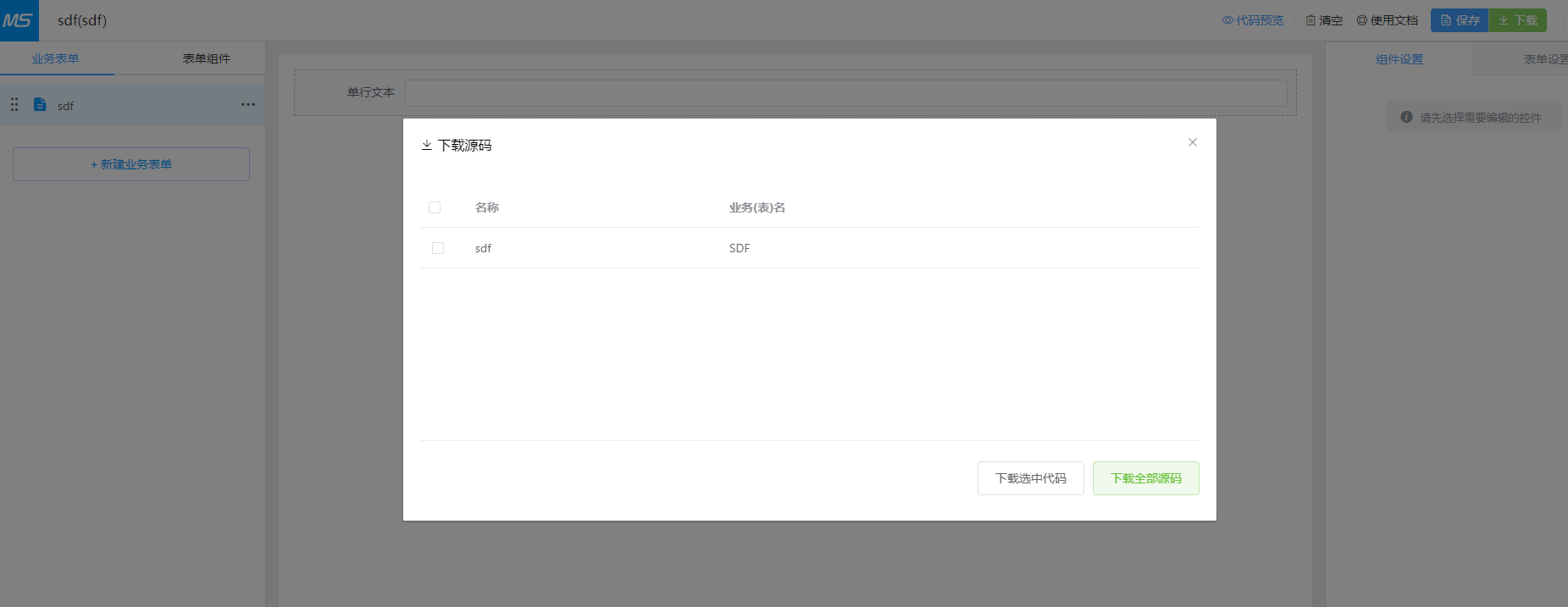Viewport: 1568px width, 607px height.
Task: Check the sdf row checkbox
Action: click(438, 248)
